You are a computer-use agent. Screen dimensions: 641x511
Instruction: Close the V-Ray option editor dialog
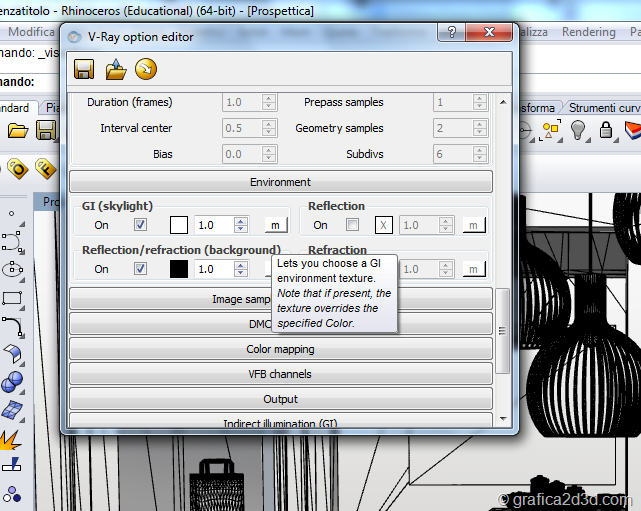[489, 32]
